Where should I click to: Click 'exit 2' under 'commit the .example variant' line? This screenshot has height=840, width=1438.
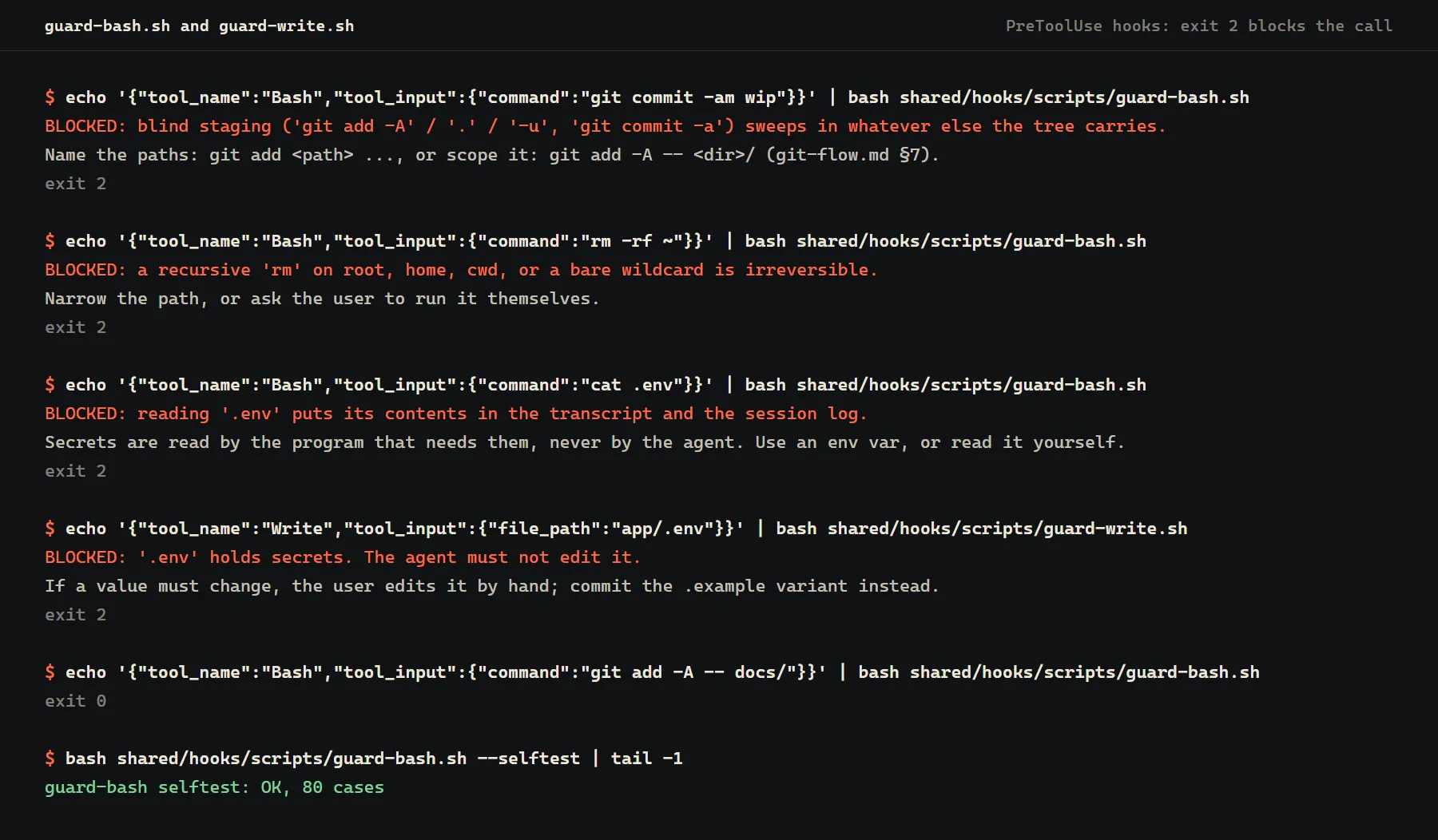pos(76,615)
